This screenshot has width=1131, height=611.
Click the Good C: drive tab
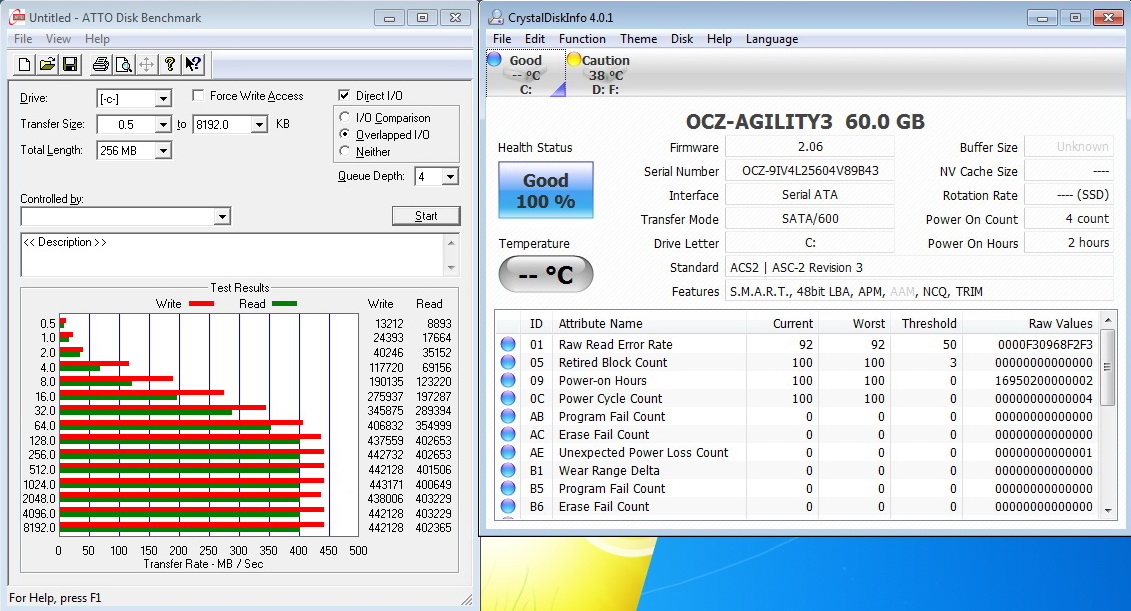[x=525, y=74]
